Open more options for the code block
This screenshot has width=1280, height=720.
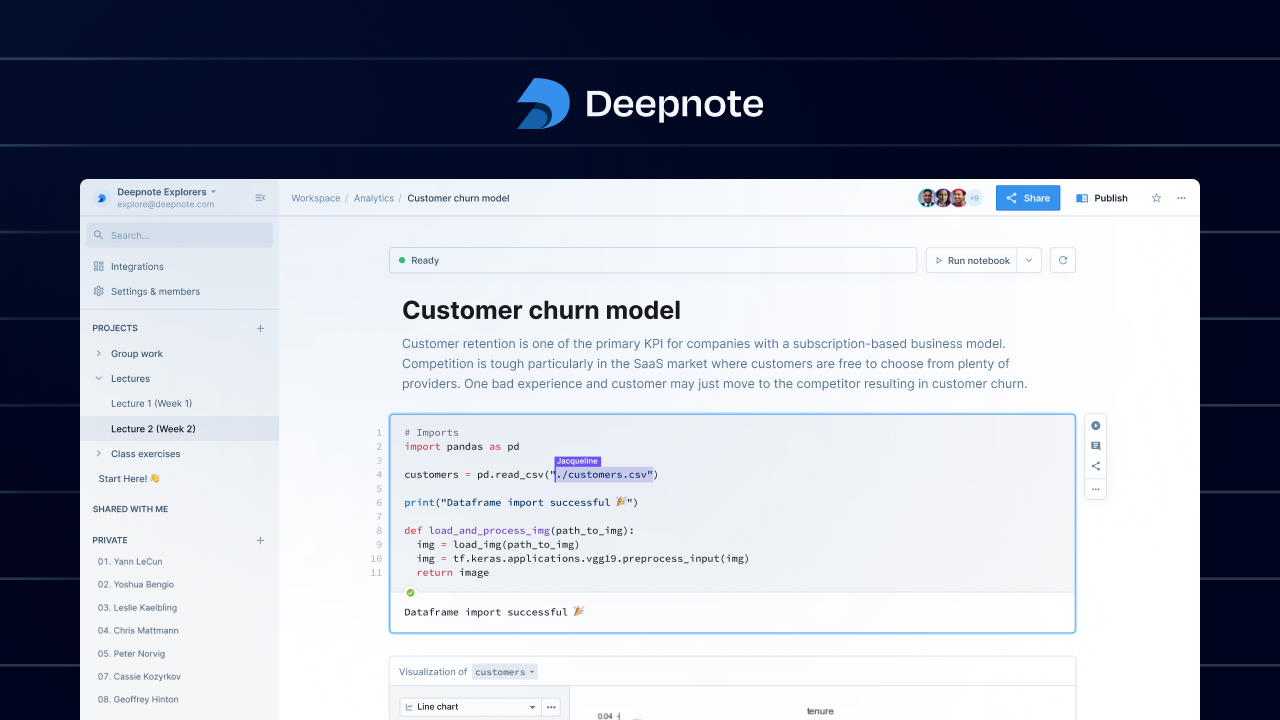click(1095, 489)
